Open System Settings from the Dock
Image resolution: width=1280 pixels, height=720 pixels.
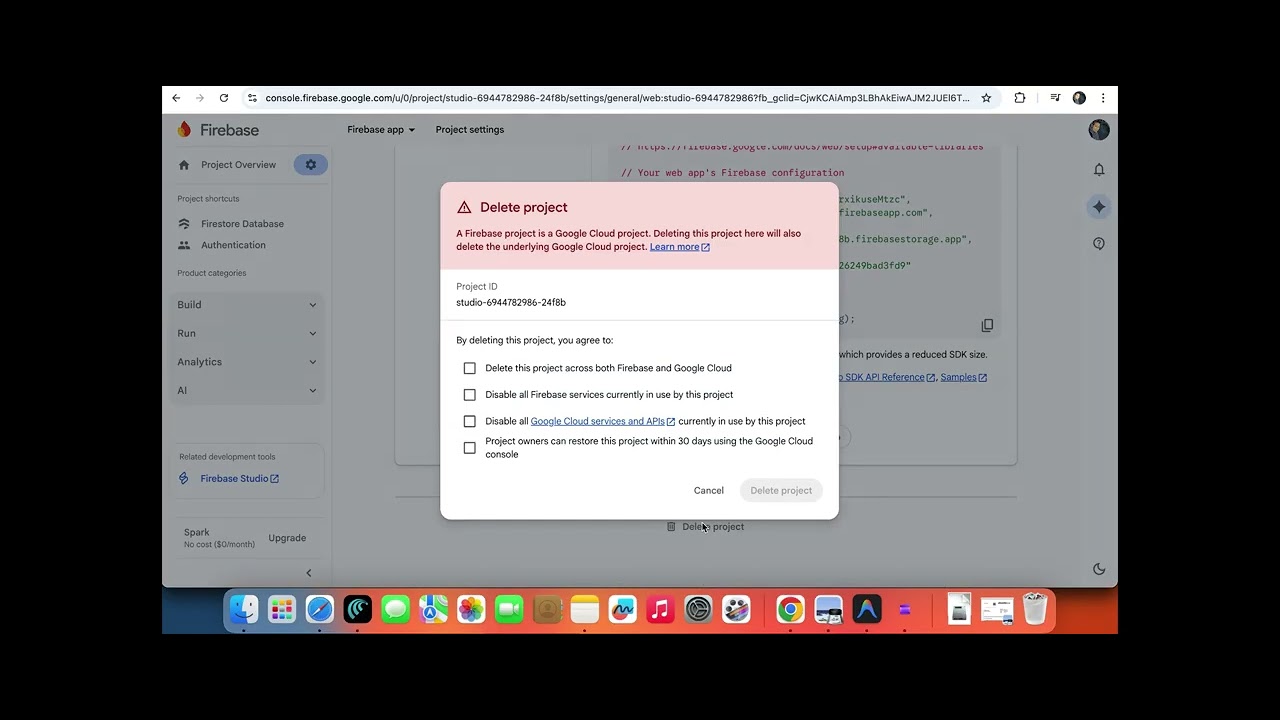698,609
